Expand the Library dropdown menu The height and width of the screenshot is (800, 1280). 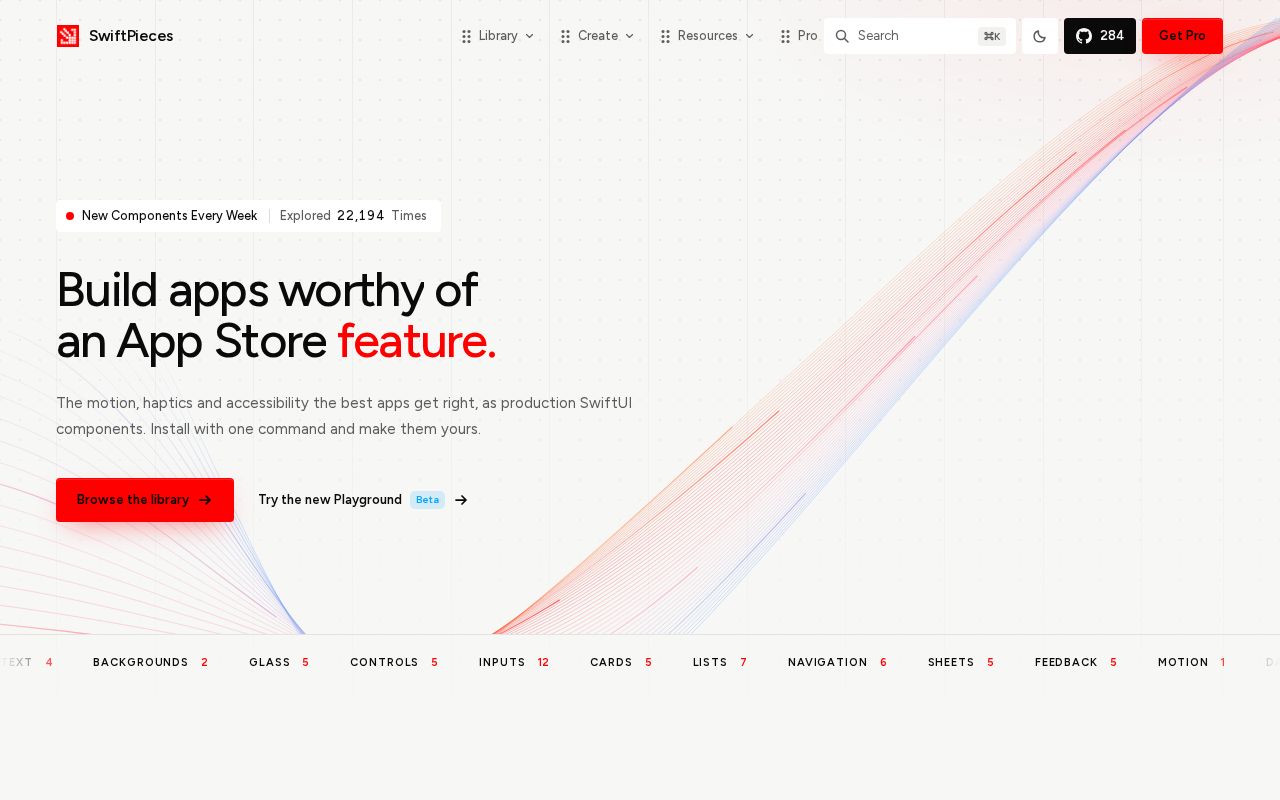pos(498,36)
